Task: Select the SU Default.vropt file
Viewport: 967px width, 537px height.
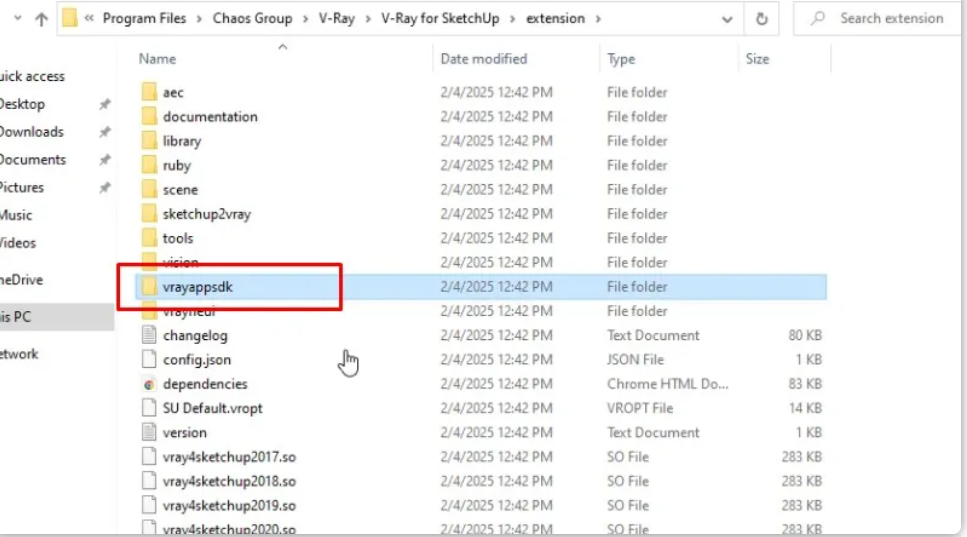Action: 212,408
